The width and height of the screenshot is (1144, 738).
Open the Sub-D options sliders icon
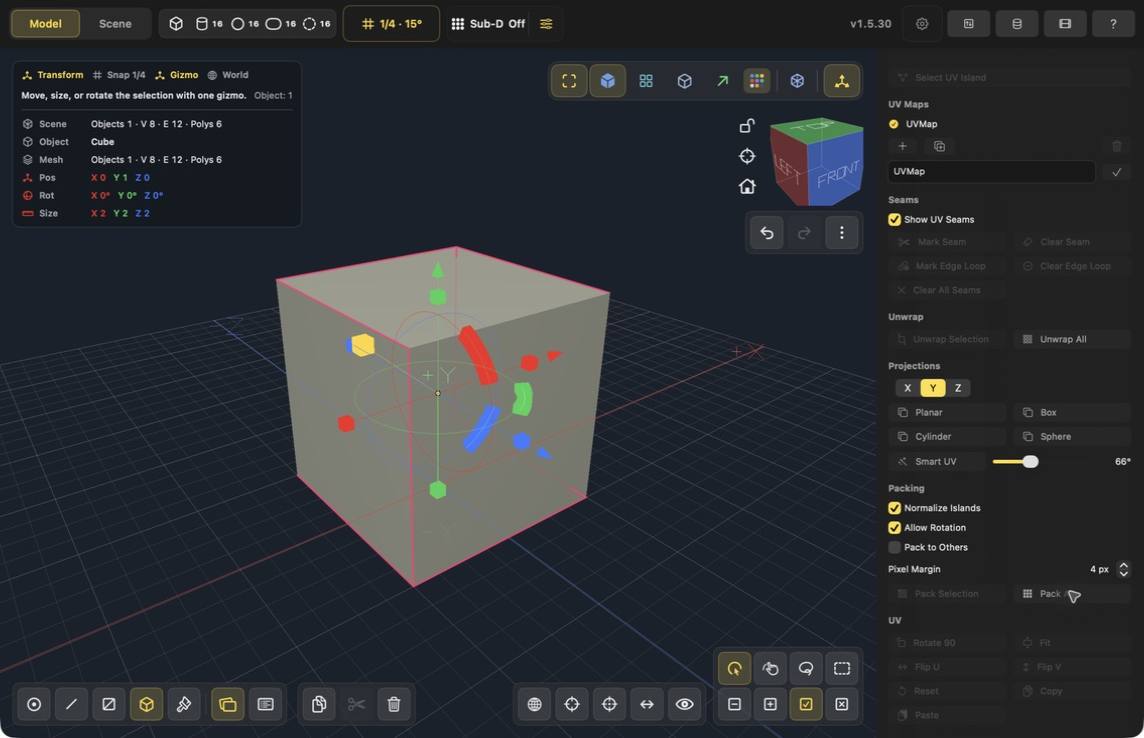pos(546,23)
